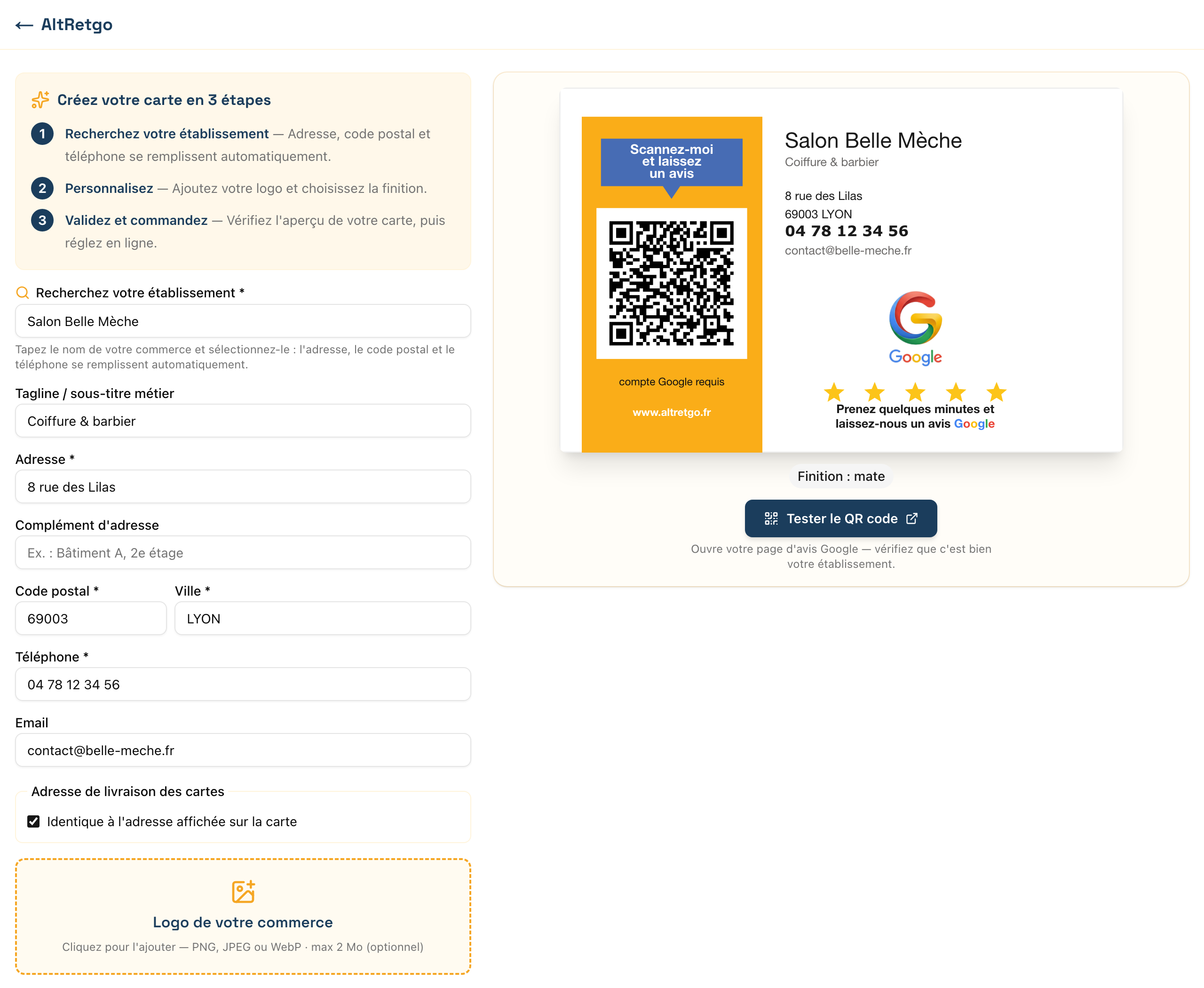Click the QR icon on the Tester button
Viewport: 1204px width, 988px height.
(771, 518)
